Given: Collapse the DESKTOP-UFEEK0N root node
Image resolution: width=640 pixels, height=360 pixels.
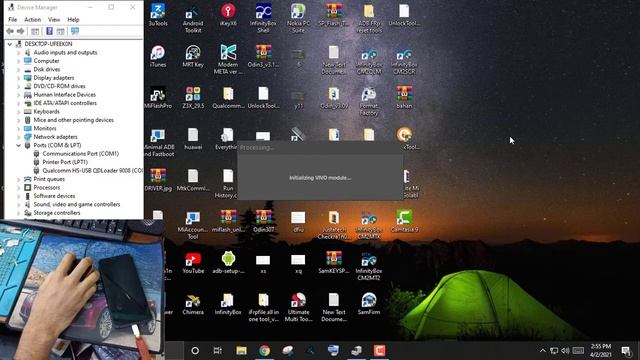Looking at the screenshot, I should (x=10, y=44).
